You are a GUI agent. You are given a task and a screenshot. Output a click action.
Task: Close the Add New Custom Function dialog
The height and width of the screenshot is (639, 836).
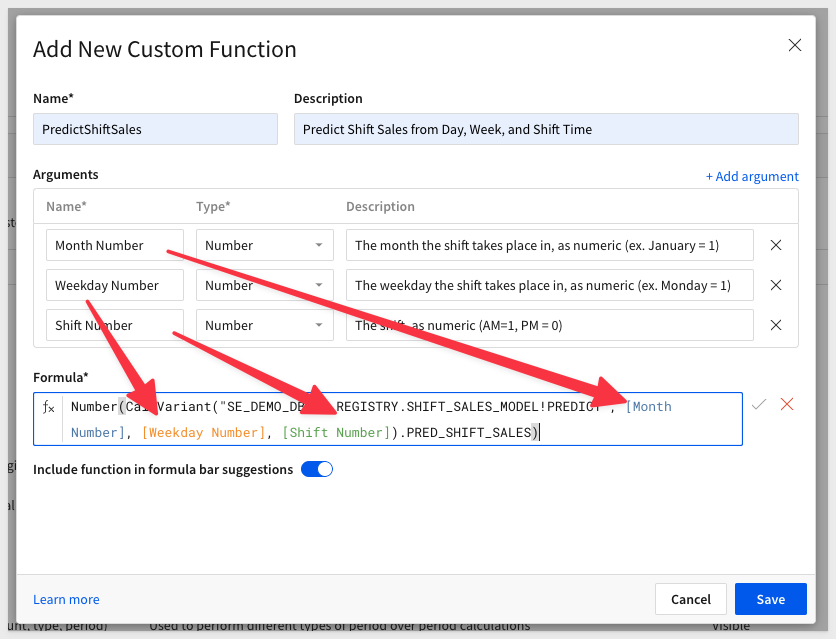click(x=795, y=45)
